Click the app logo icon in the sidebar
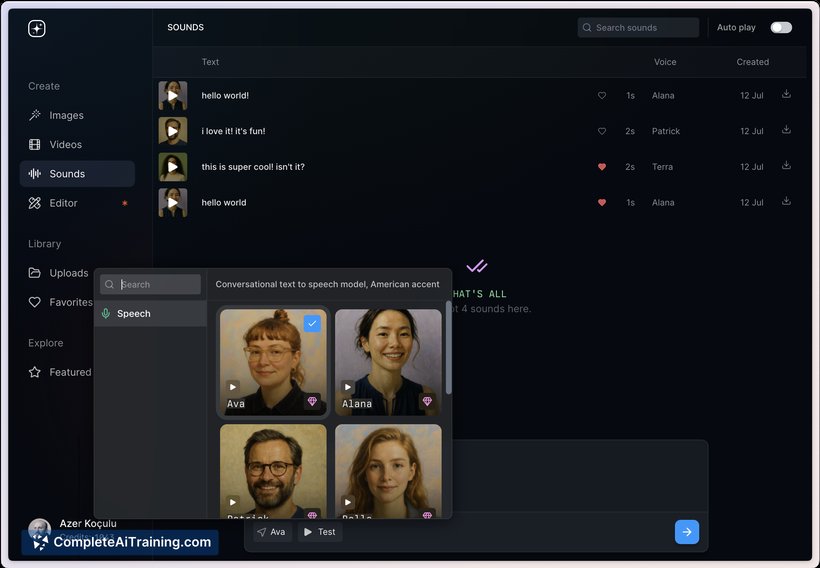This screenshot has width=820, height=568. [x=37, y=28]
